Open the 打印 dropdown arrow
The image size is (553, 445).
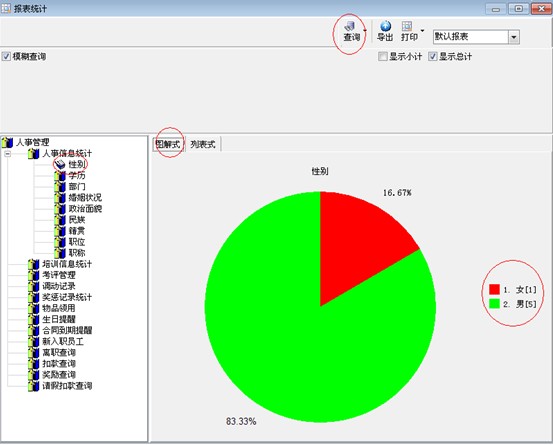(422, 31)
